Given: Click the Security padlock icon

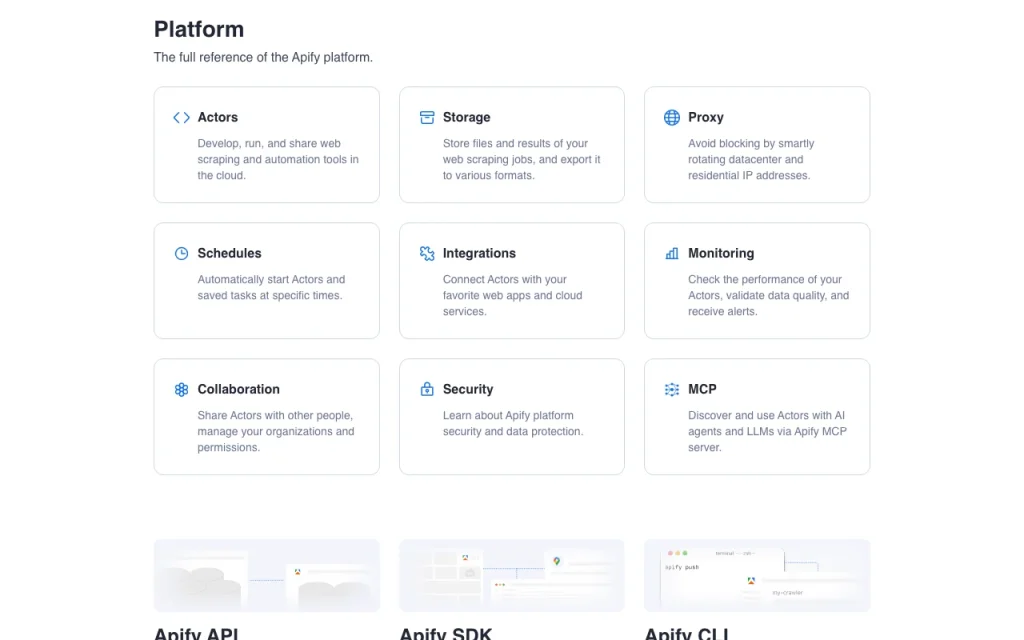Looking at the screenshot, I should (427, 389).
